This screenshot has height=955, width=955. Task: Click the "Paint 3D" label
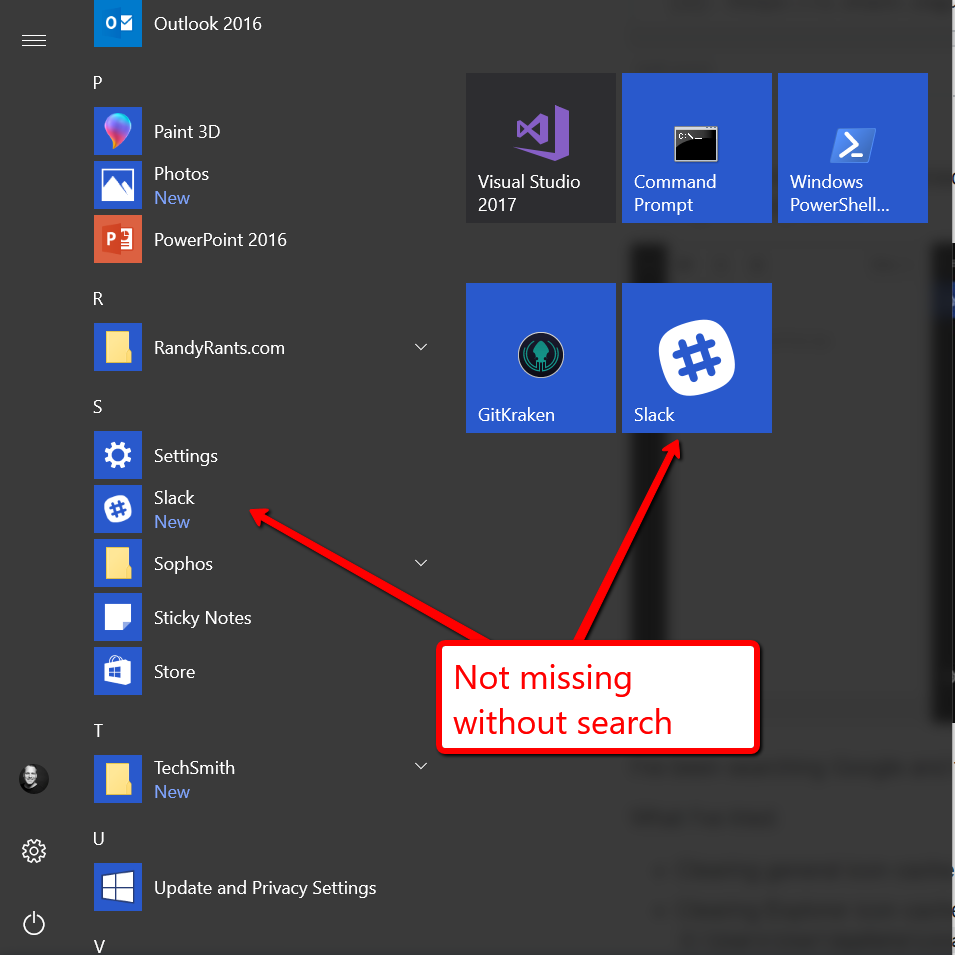tap(187, 132)
